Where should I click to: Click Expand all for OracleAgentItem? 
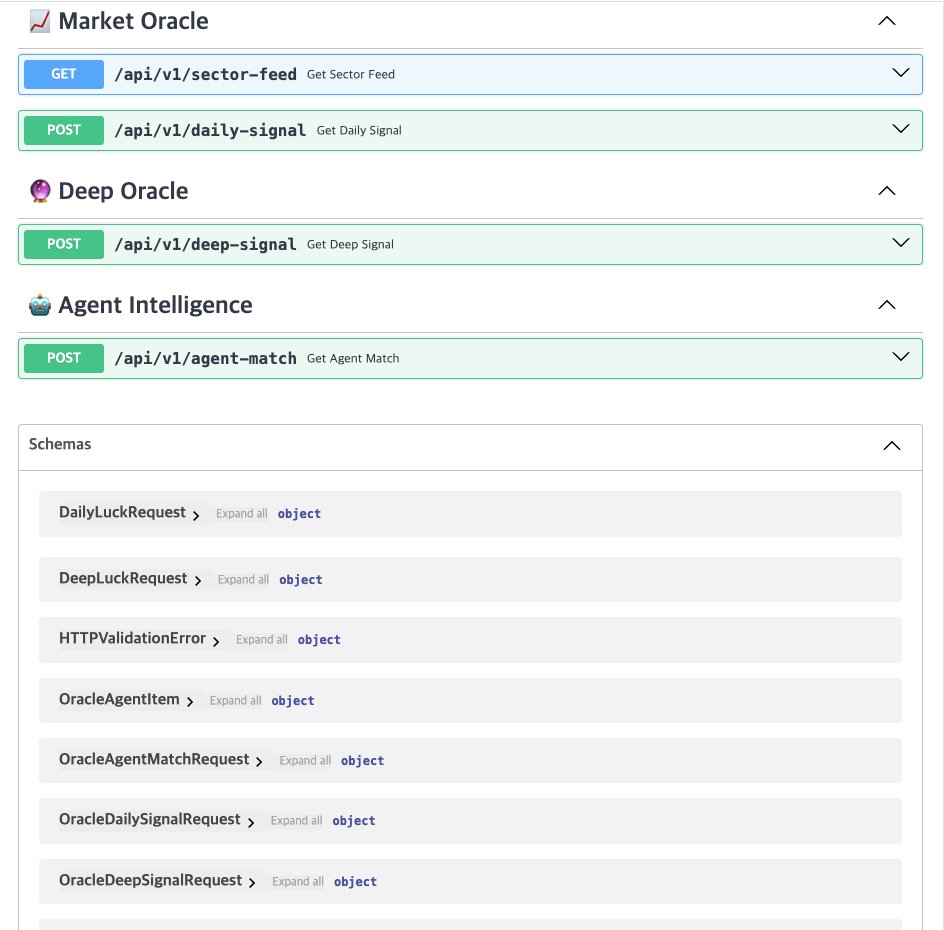click(235, 700)
